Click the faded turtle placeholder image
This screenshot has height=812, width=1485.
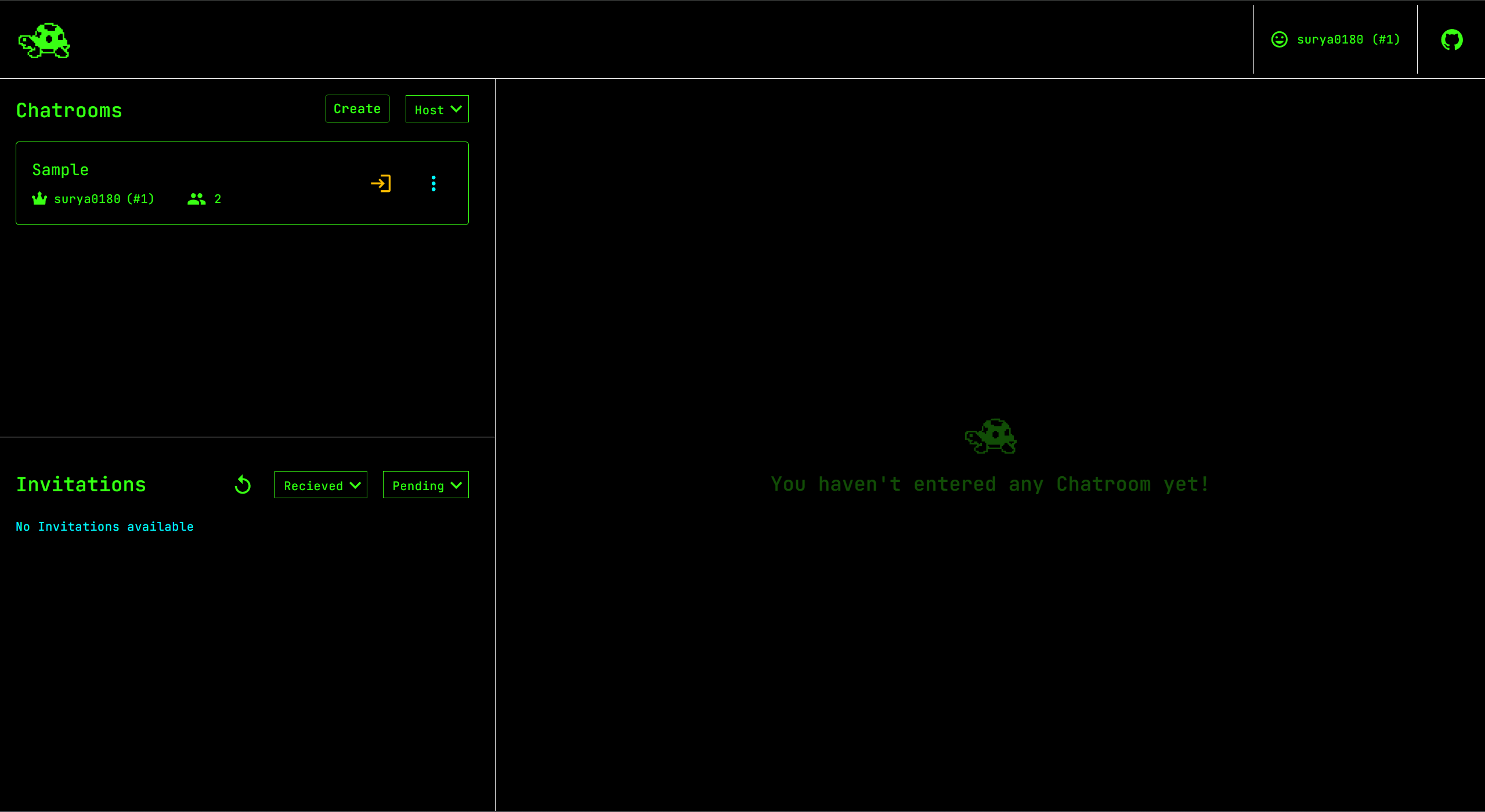[x=990, y=436]
